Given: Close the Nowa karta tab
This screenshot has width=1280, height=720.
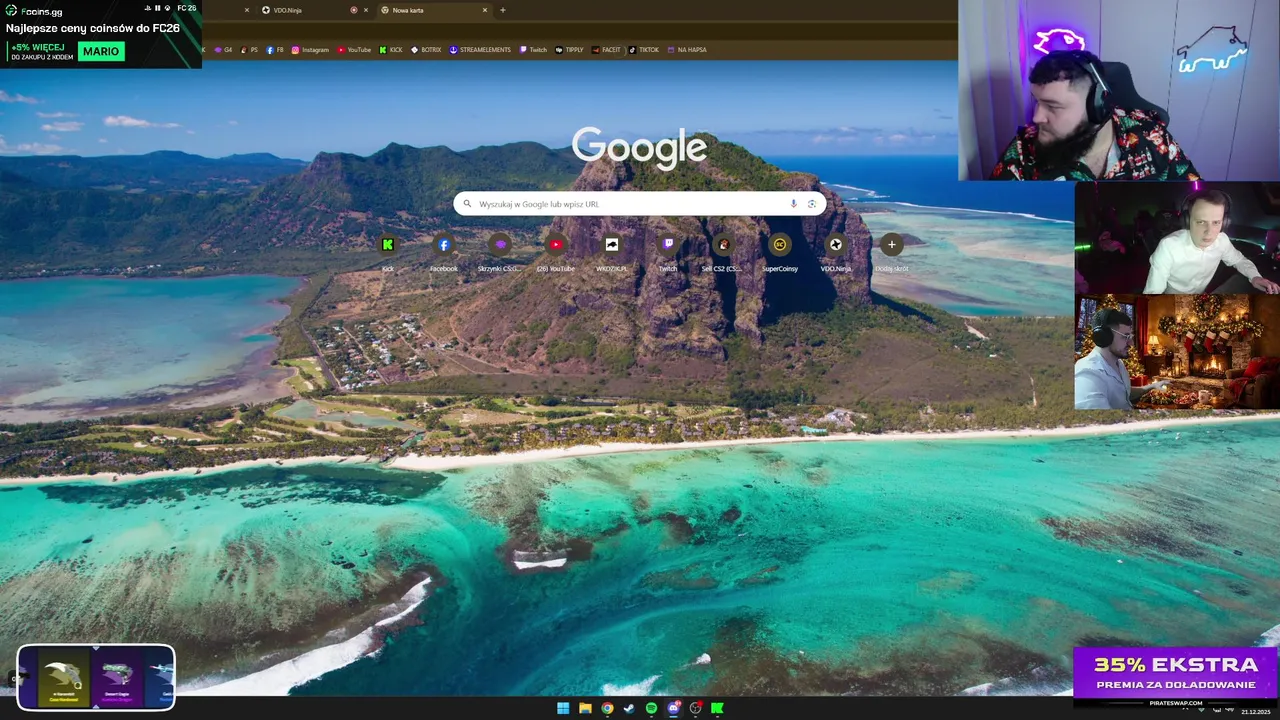Looking at the screenshot, I should click(x=485, y=10).
